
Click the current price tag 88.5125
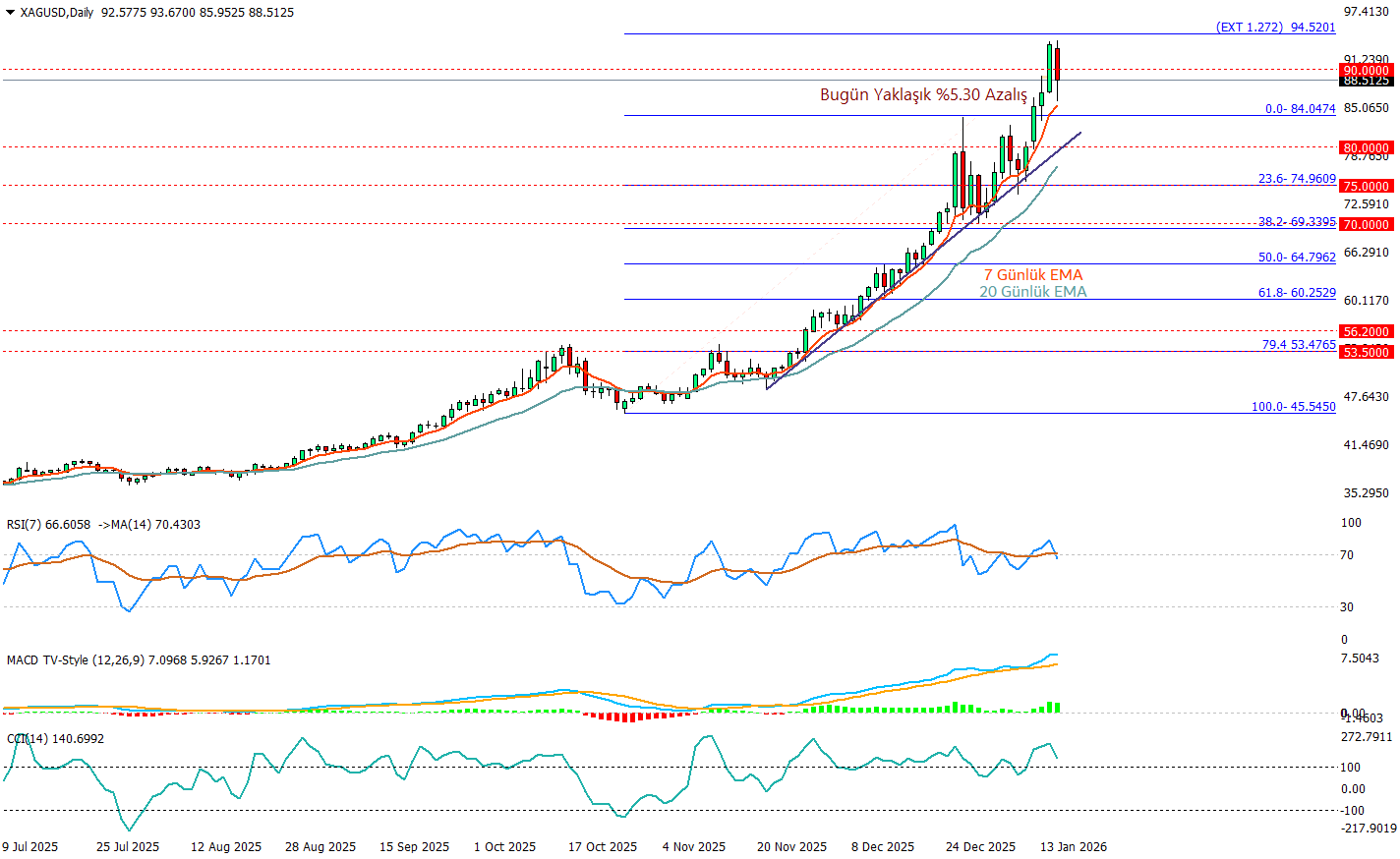1367,81
